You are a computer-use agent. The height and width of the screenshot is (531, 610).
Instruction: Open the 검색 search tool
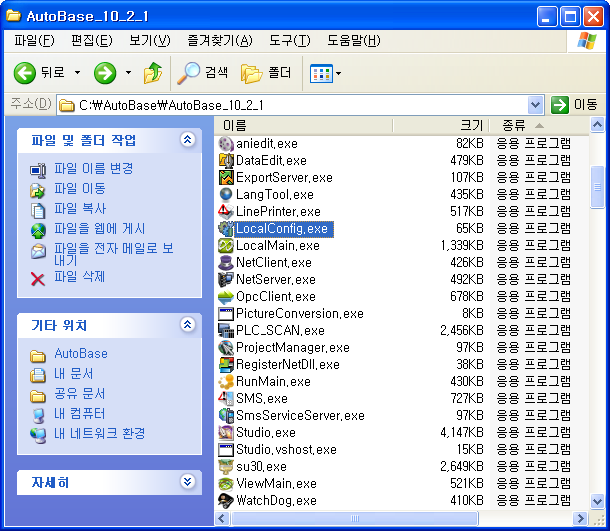203,73
